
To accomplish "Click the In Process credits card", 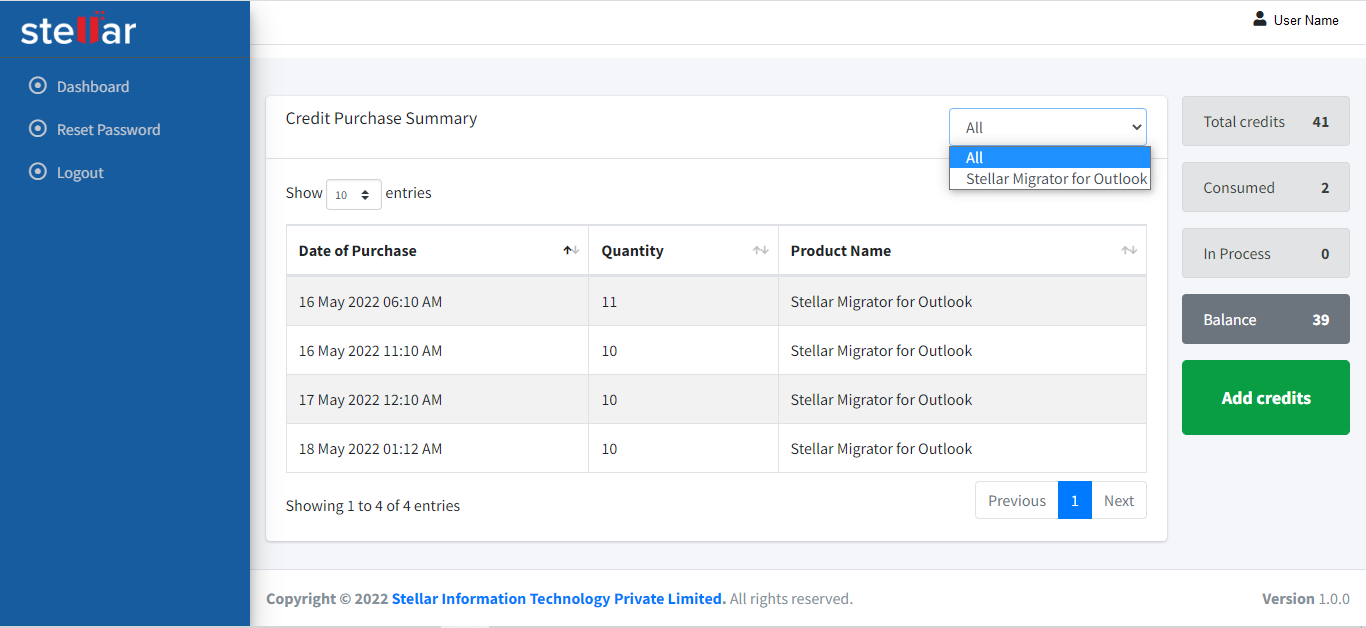I will click(1266, 254).
